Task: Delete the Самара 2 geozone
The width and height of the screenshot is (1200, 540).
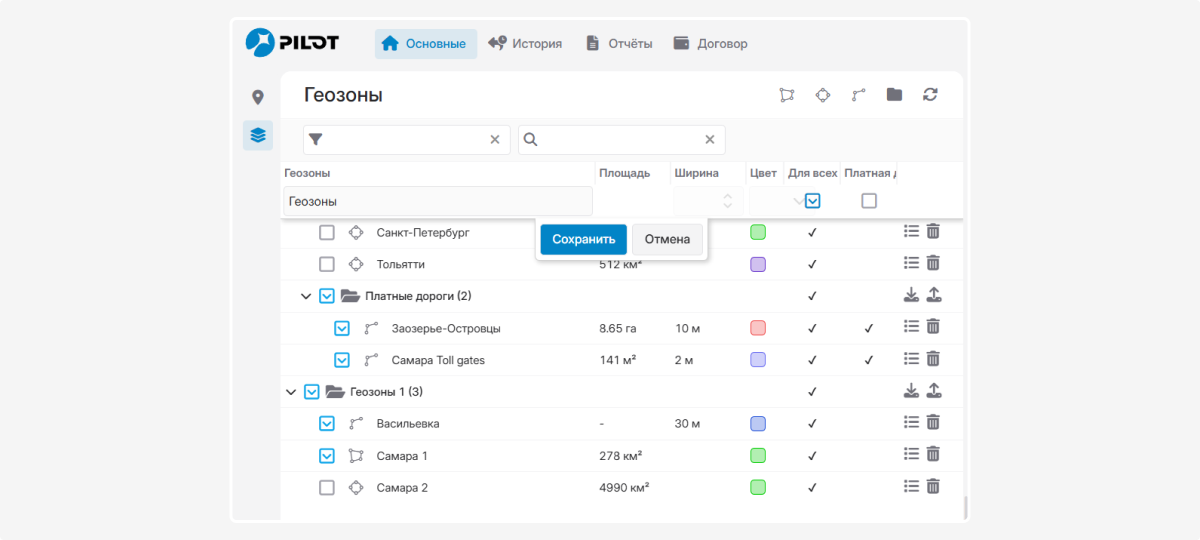Action: (x=933, y=487)
